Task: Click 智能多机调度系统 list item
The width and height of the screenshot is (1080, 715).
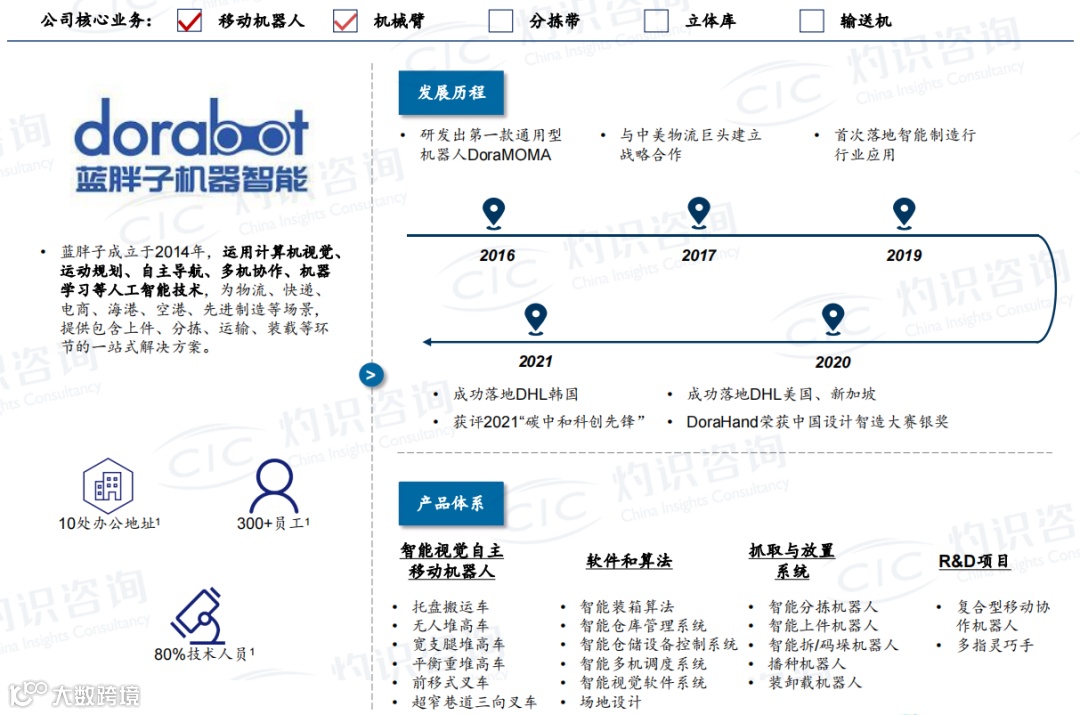Action: coord(643,664)
